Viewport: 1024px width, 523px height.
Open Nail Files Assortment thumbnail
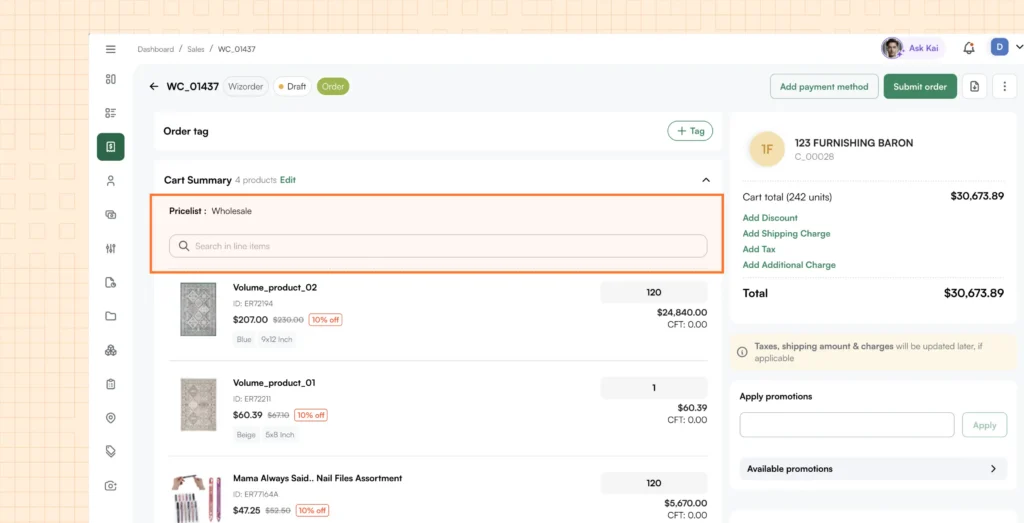click(197, 499)
